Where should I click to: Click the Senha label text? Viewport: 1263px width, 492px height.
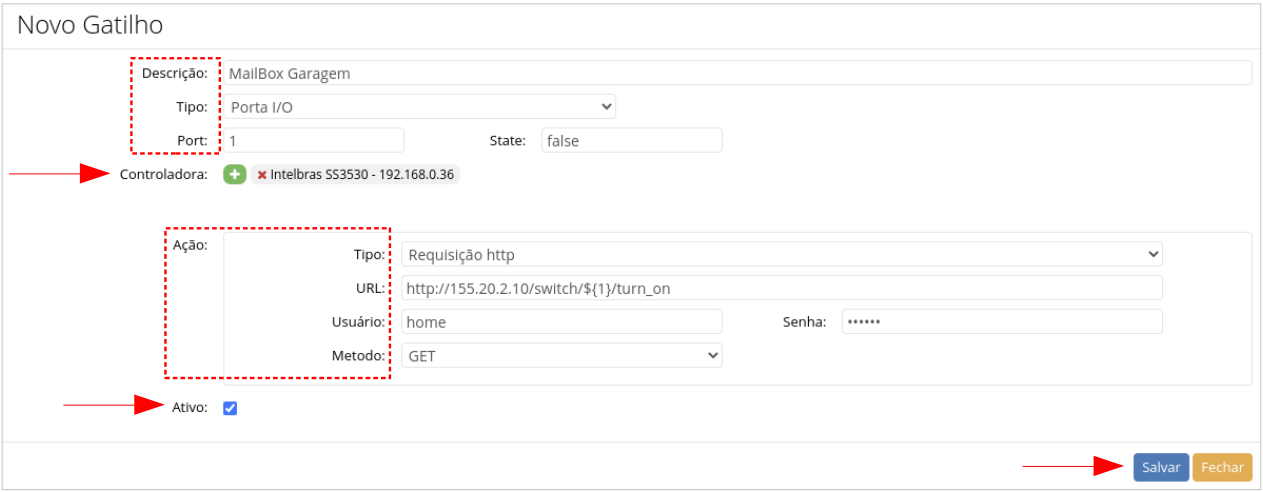[x=804, y=322]
